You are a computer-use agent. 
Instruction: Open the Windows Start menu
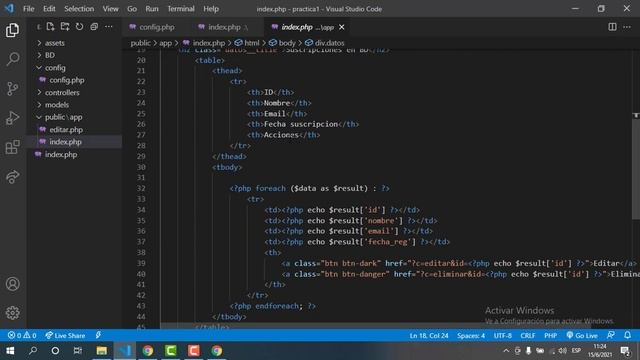tap(10, 351)
